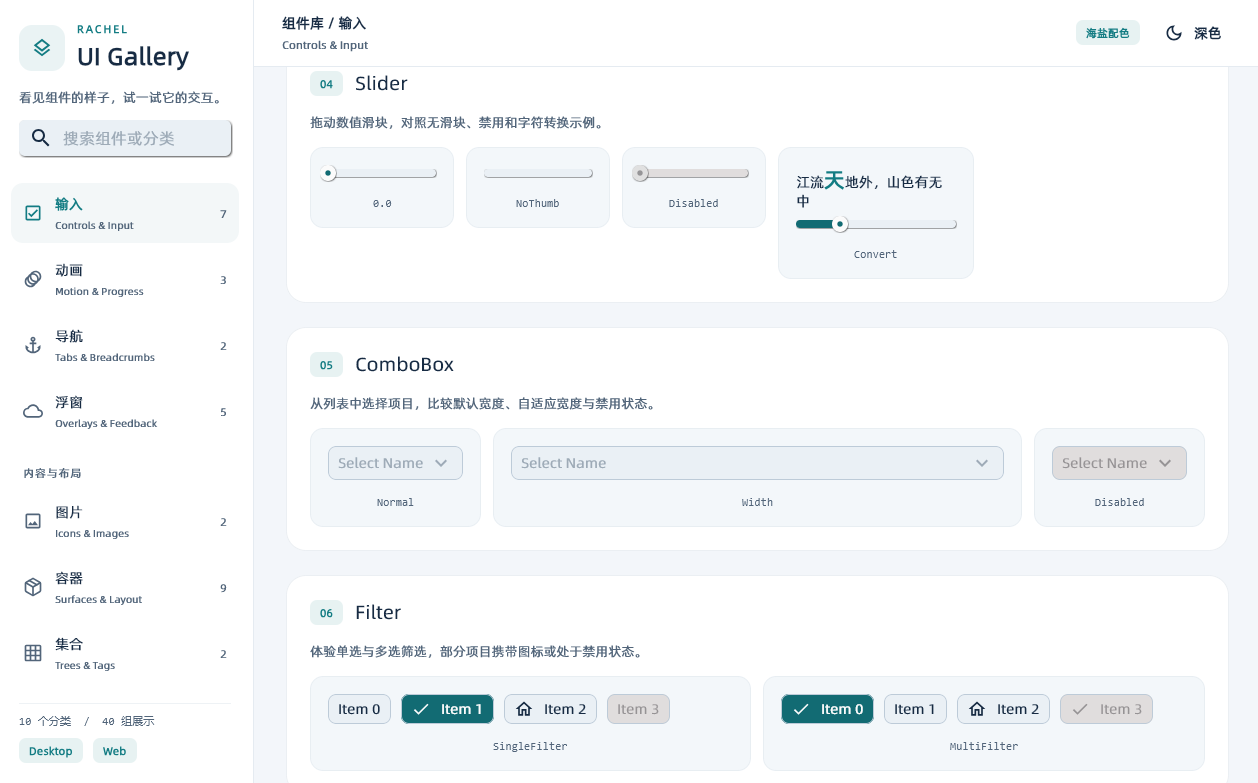1258x783 pixels.
Task: Click the 集合 grid icon
Action: (33, 653)
